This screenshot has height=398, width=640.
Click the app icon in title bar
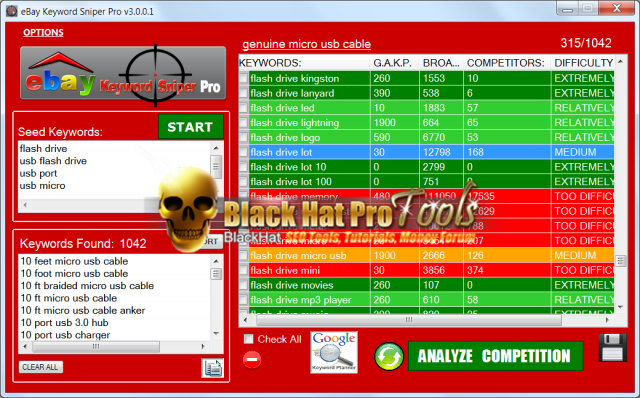coord(11,11)
